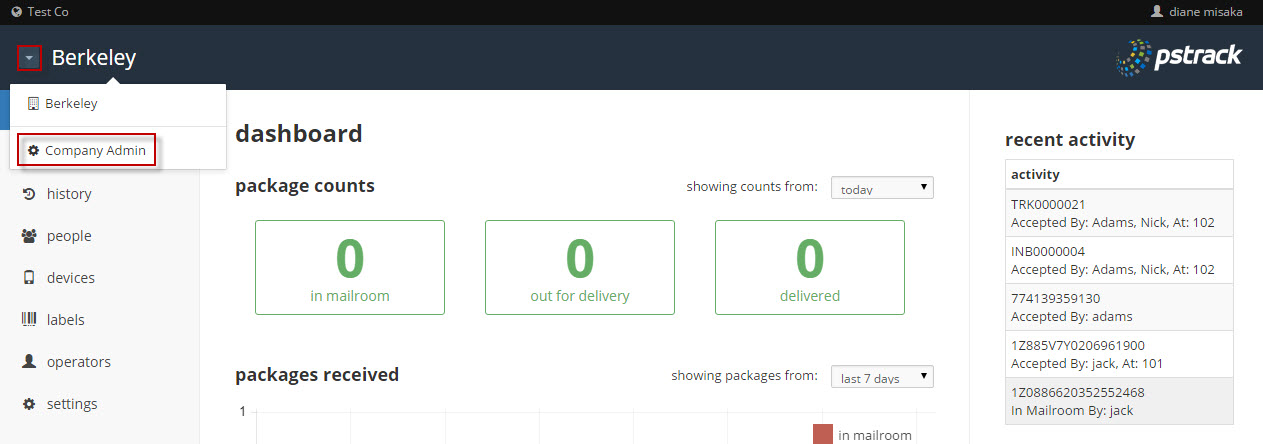This screenshot has height=444, width=1263.
Task: Click the globe icon beside Test Co
Action: click(x=16, y=12)
